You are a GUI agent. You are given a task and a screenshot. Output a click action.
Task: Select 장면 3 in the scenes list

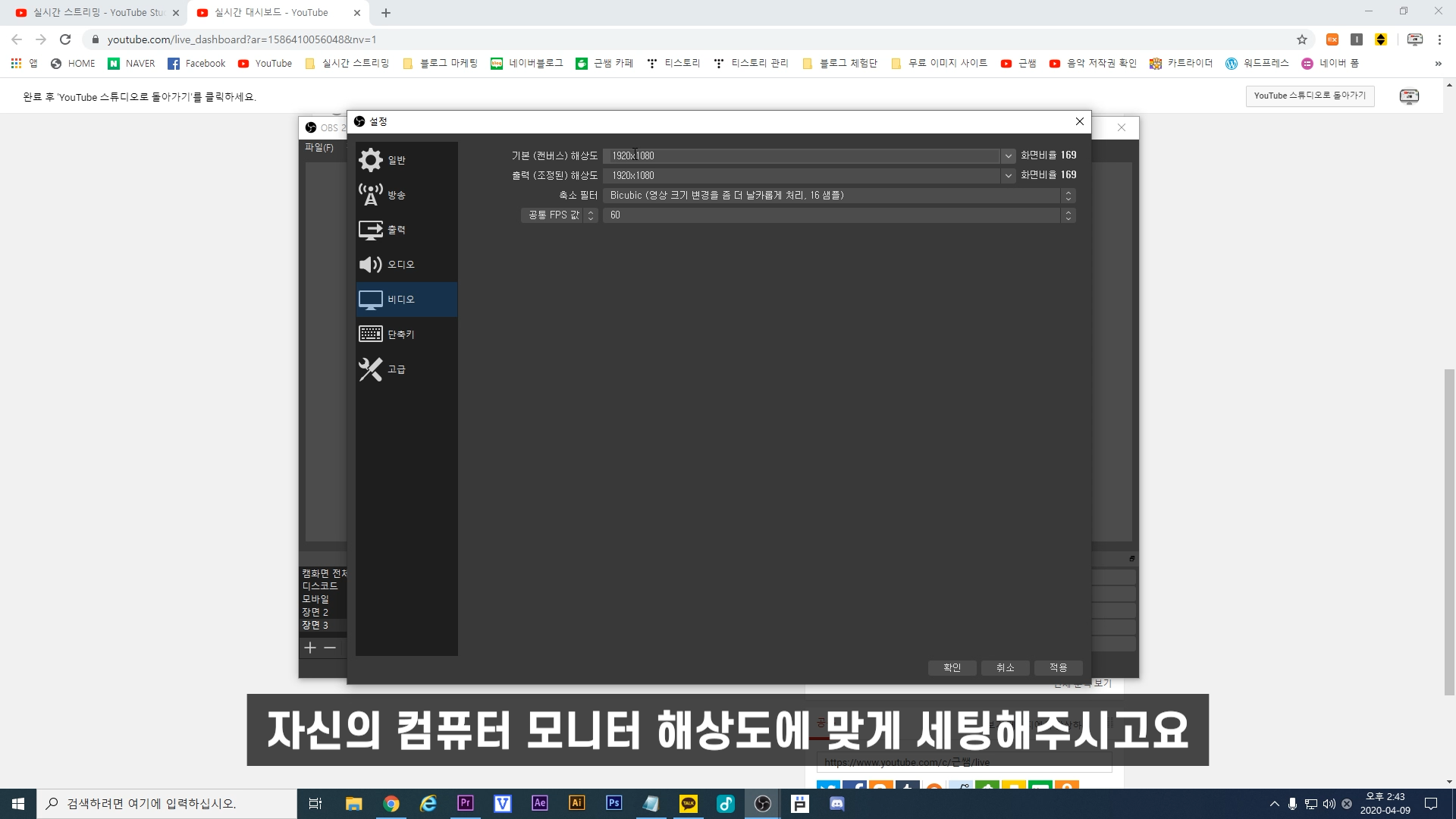315,626
